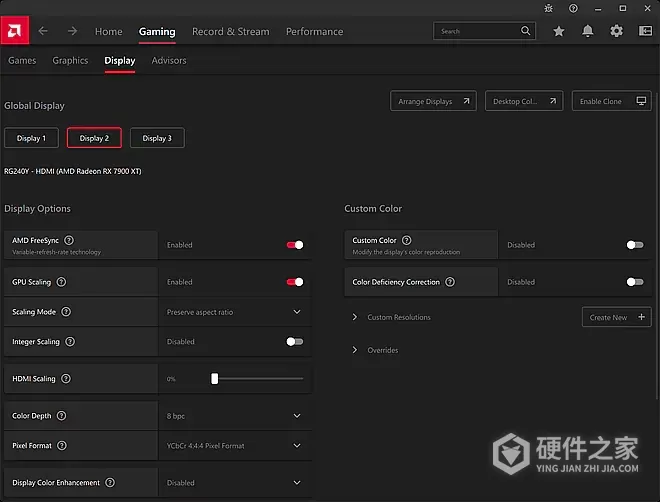Click Desktop Color external arrow icon
660x502 pixels.
553,101
